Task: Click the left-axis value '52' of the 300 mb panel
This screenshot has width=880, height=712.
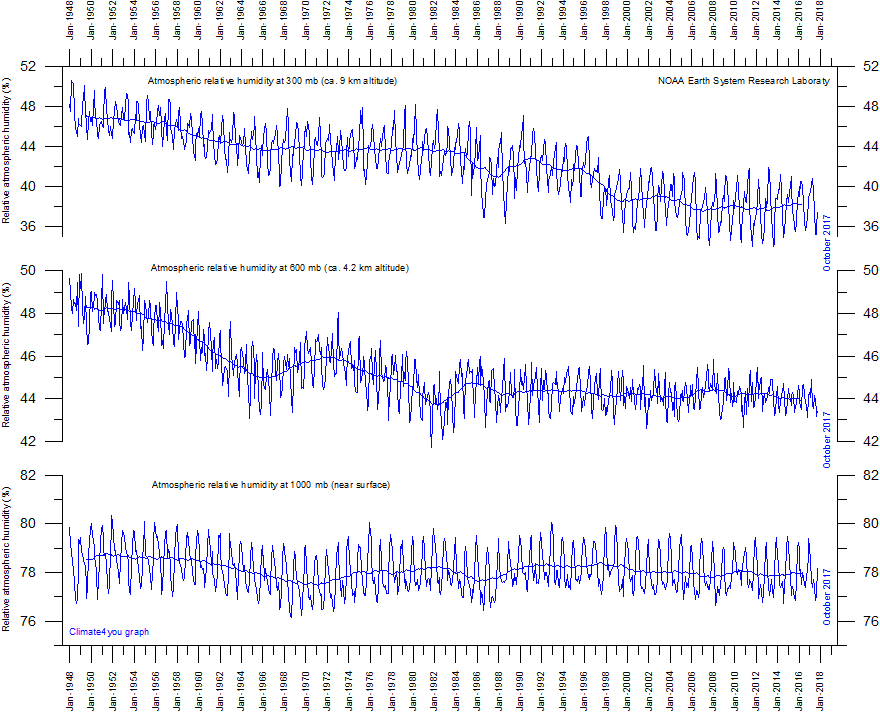Action: point(29,67)
